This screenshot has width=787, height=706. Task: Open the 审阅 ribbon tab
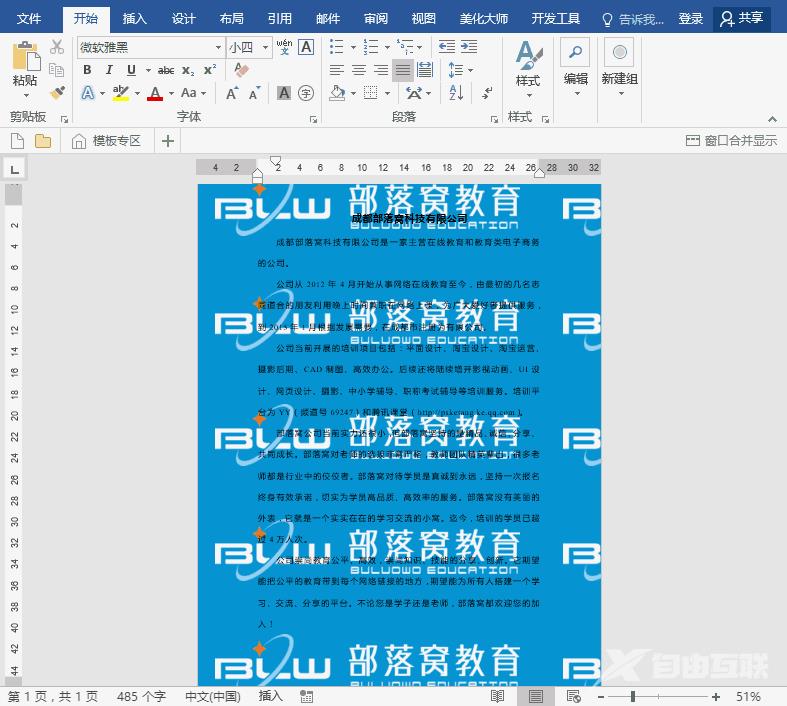pos(376,18)
